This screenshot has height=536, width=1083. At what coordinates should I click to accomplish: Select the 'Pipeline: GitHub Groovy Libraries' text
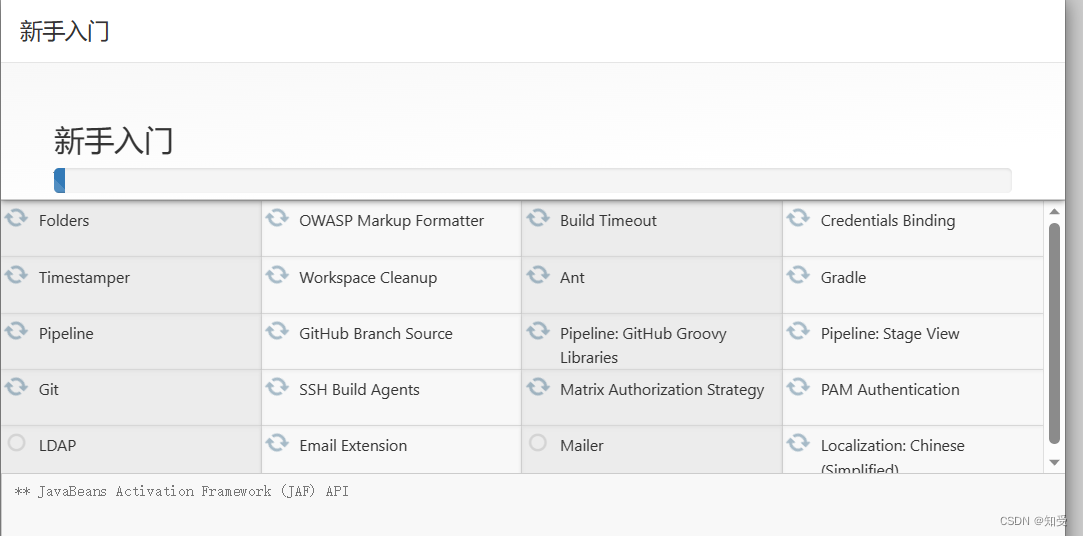click(x=643, y=345)
